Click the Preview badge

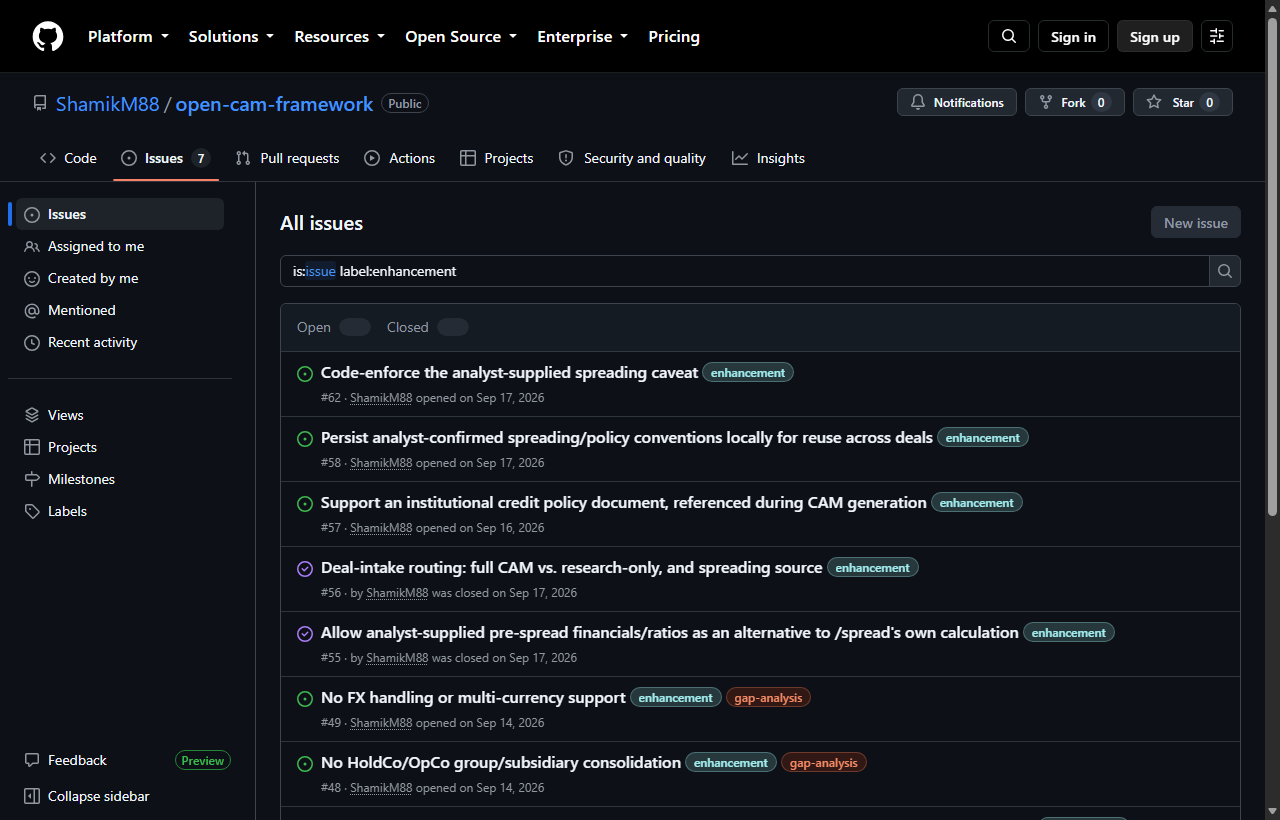pos(203,760)
